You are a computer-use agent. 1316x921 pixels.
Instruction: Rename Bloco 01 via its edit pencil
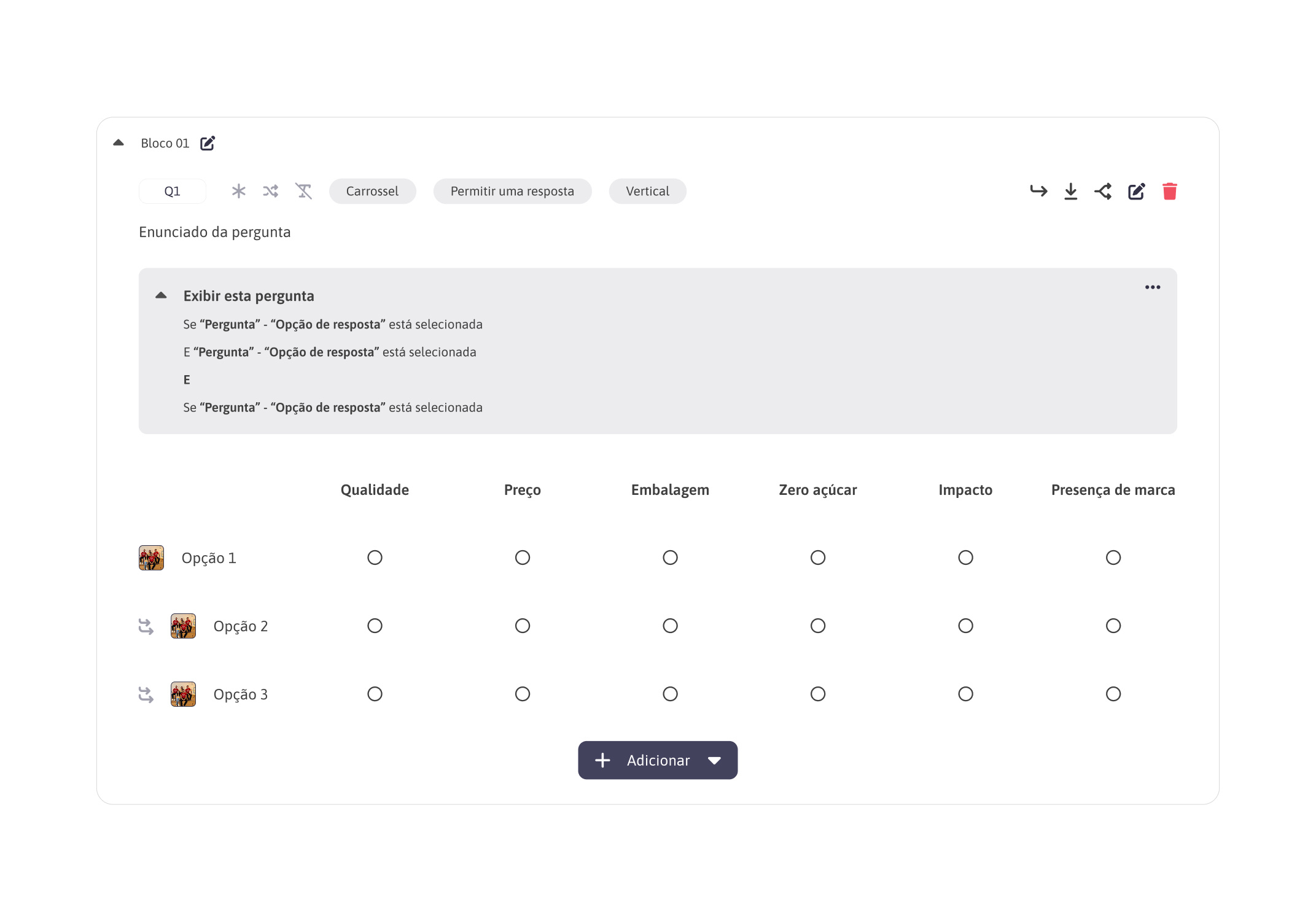pyautogui.click(x=208, y=142)
